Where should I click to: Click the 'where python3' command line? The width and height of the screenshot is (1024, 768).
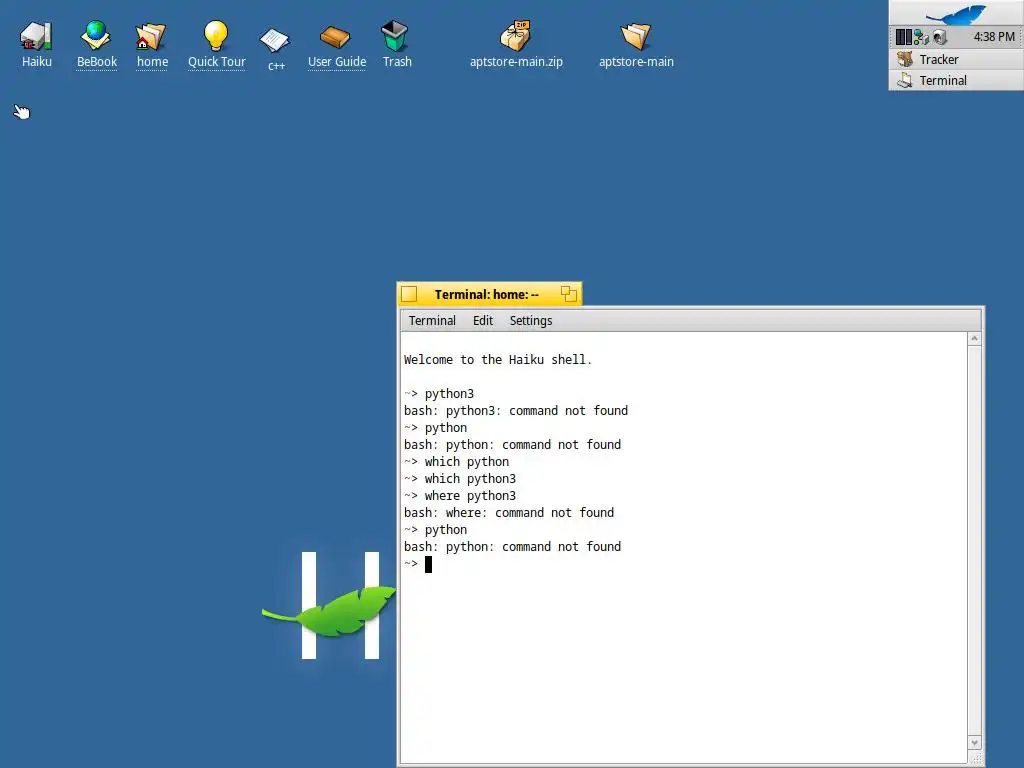coord(460,496)
